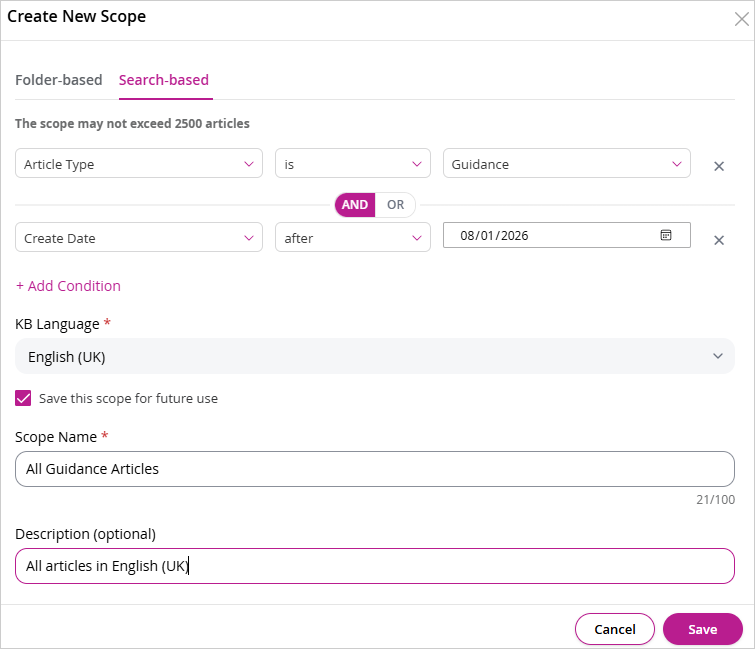Close the Create New Scope dialog
755x649 pixels.
742,19
